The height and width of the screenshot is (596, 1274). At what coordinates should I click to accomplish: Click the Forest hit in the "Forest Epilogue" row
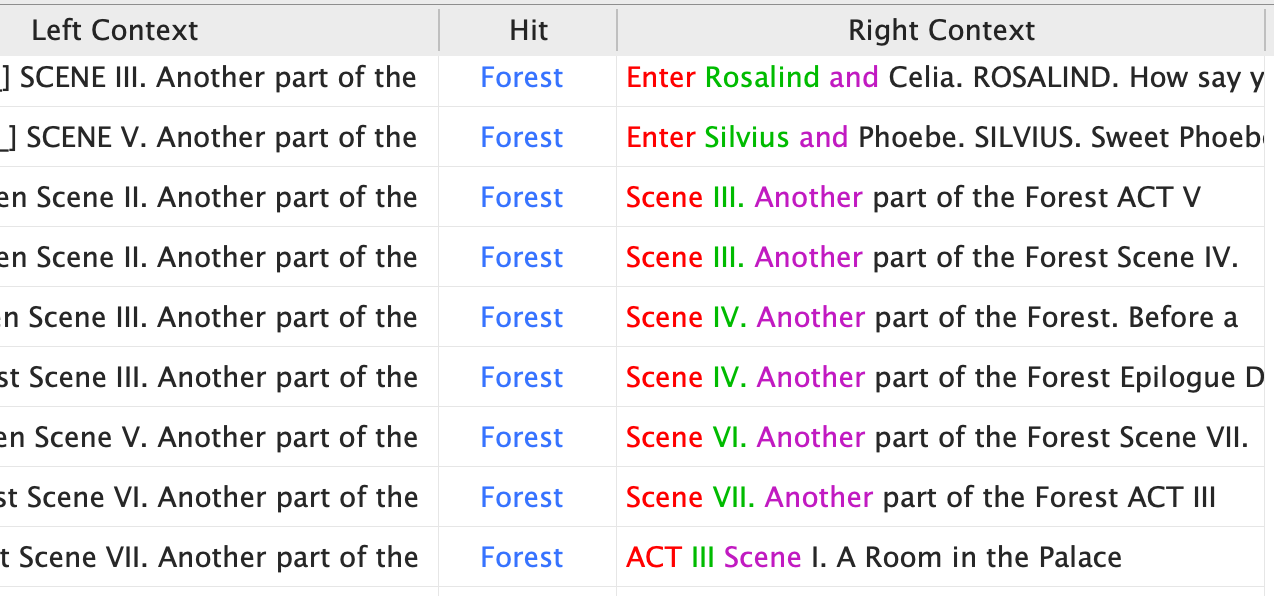(522, 378)
